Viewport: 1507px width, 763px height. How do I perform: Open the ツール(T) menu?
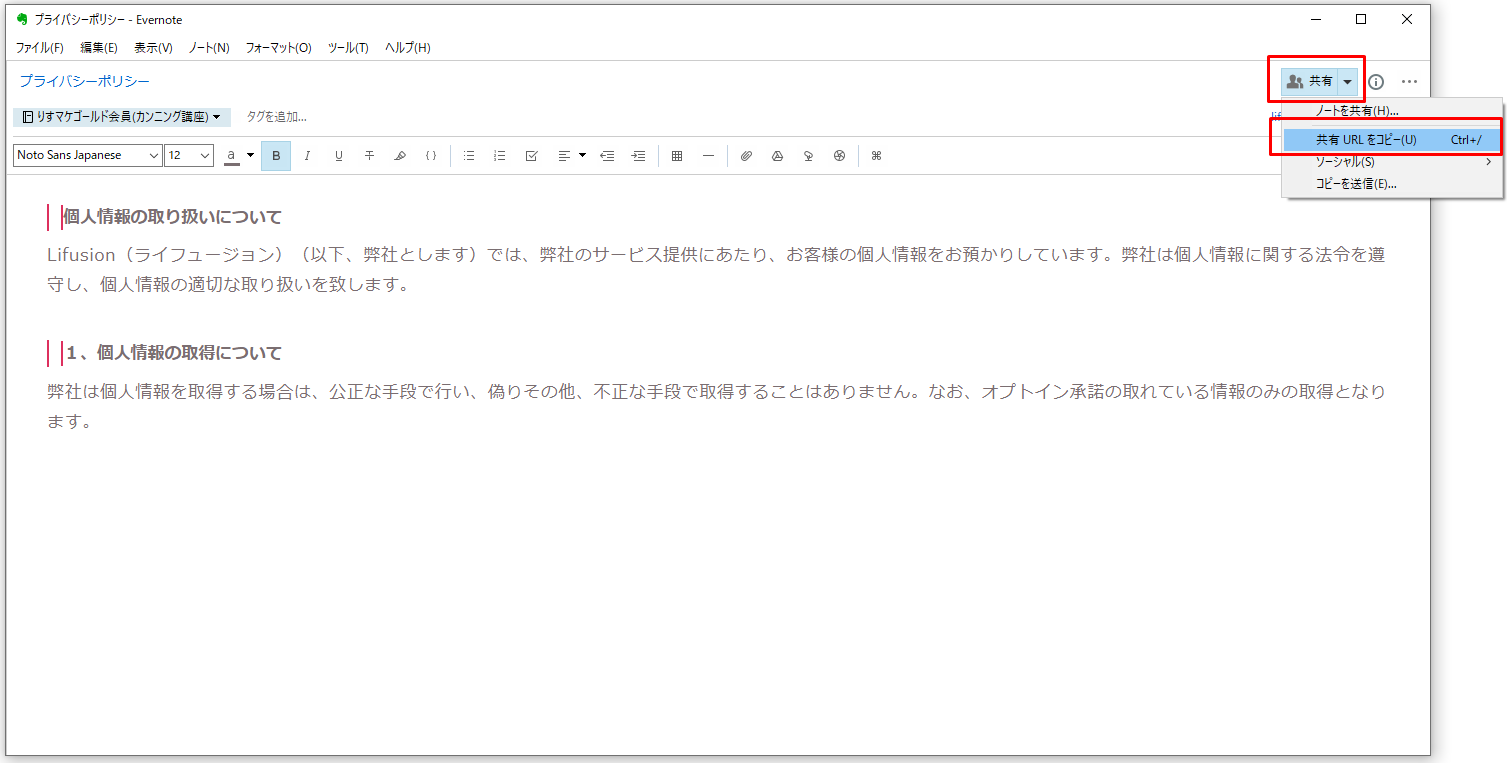348,48
